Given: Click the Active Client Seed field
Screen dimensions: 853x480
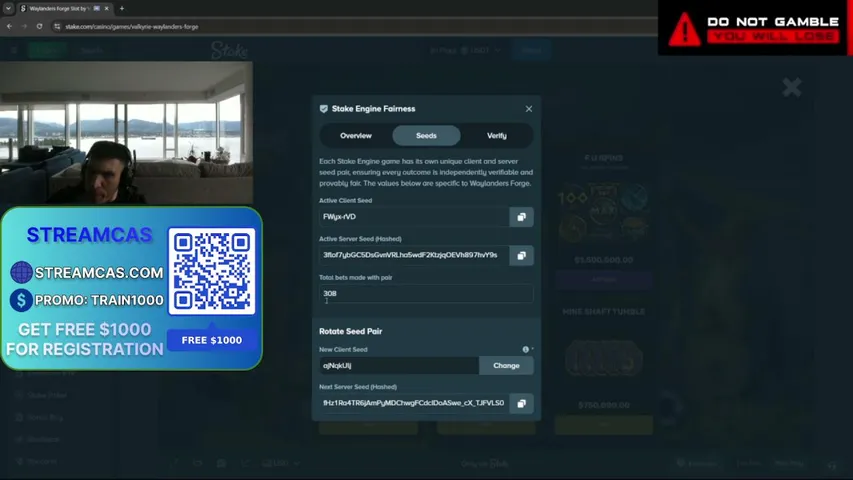Looking at the screenshot, I should 414,217.
